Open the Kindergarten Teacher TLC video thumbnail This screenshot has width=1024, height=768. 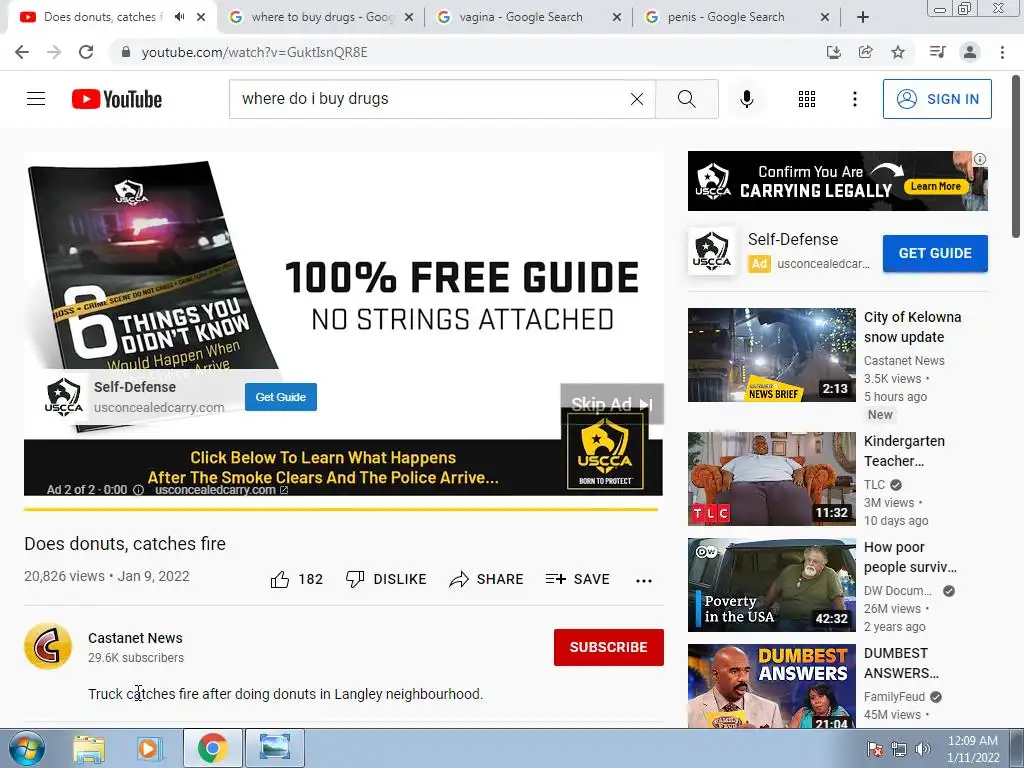pyautogui.click(x=771, y=479)
